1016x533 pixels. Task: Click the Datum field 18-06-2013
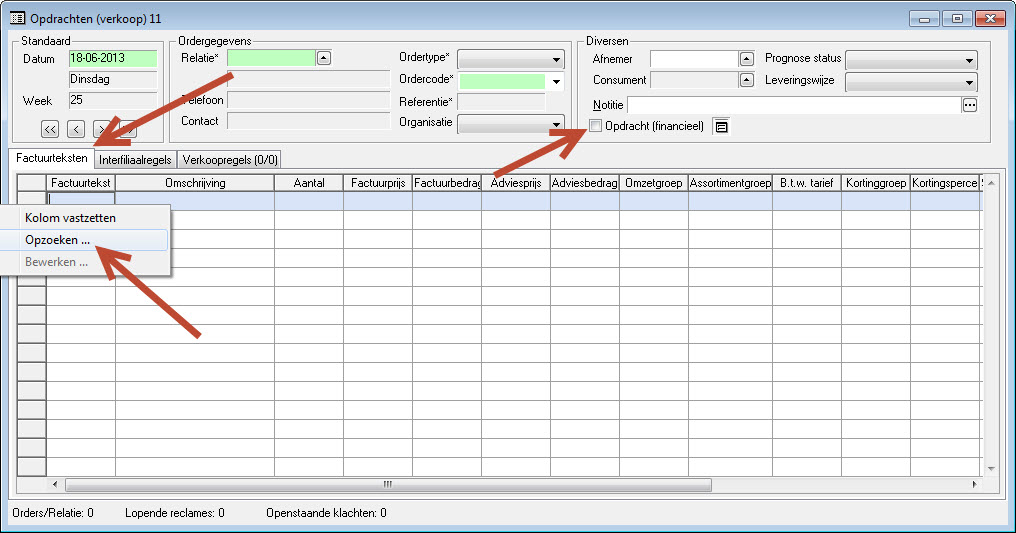point(113,58)
